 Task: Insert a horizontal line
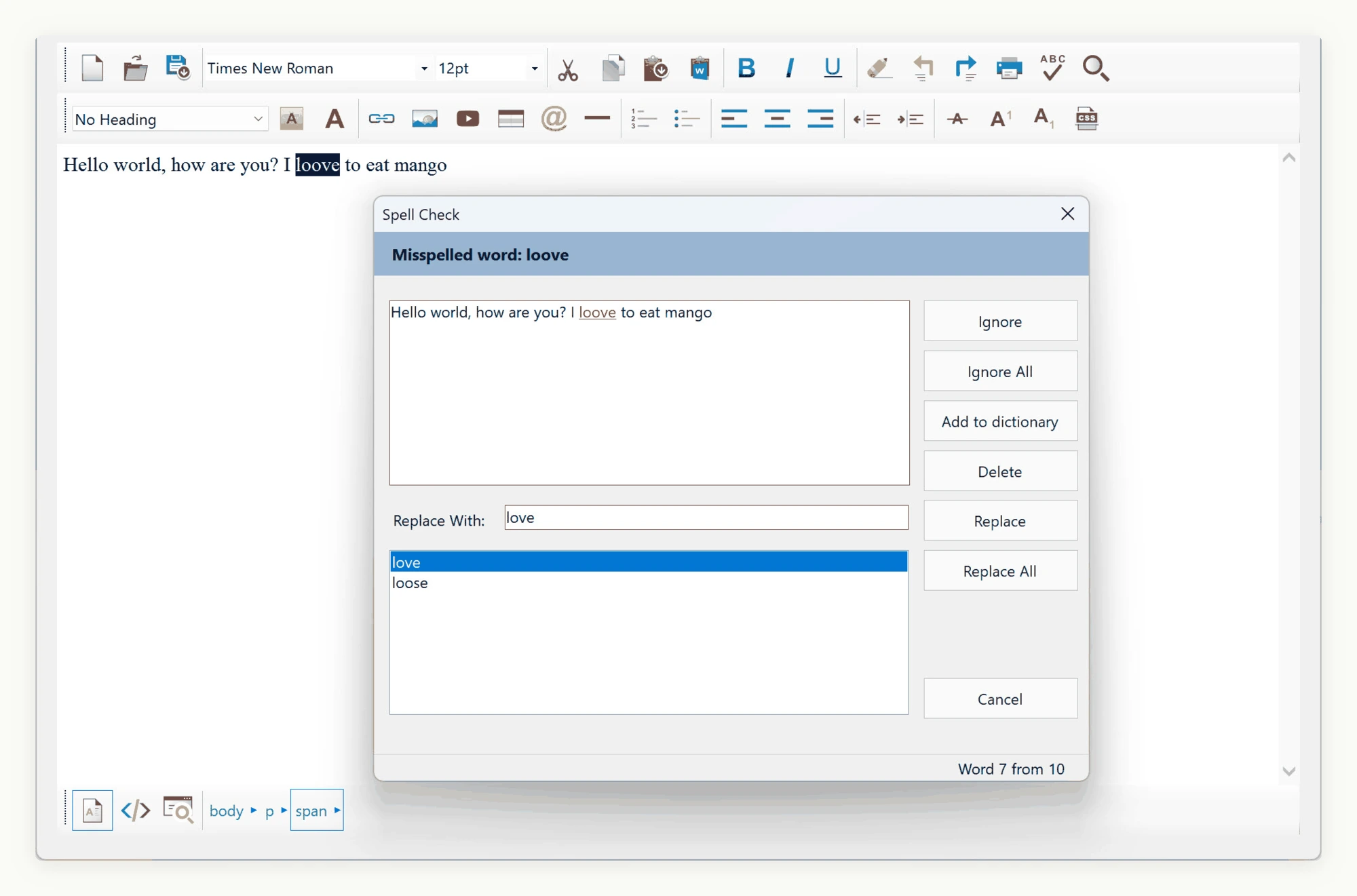(597, 119)
